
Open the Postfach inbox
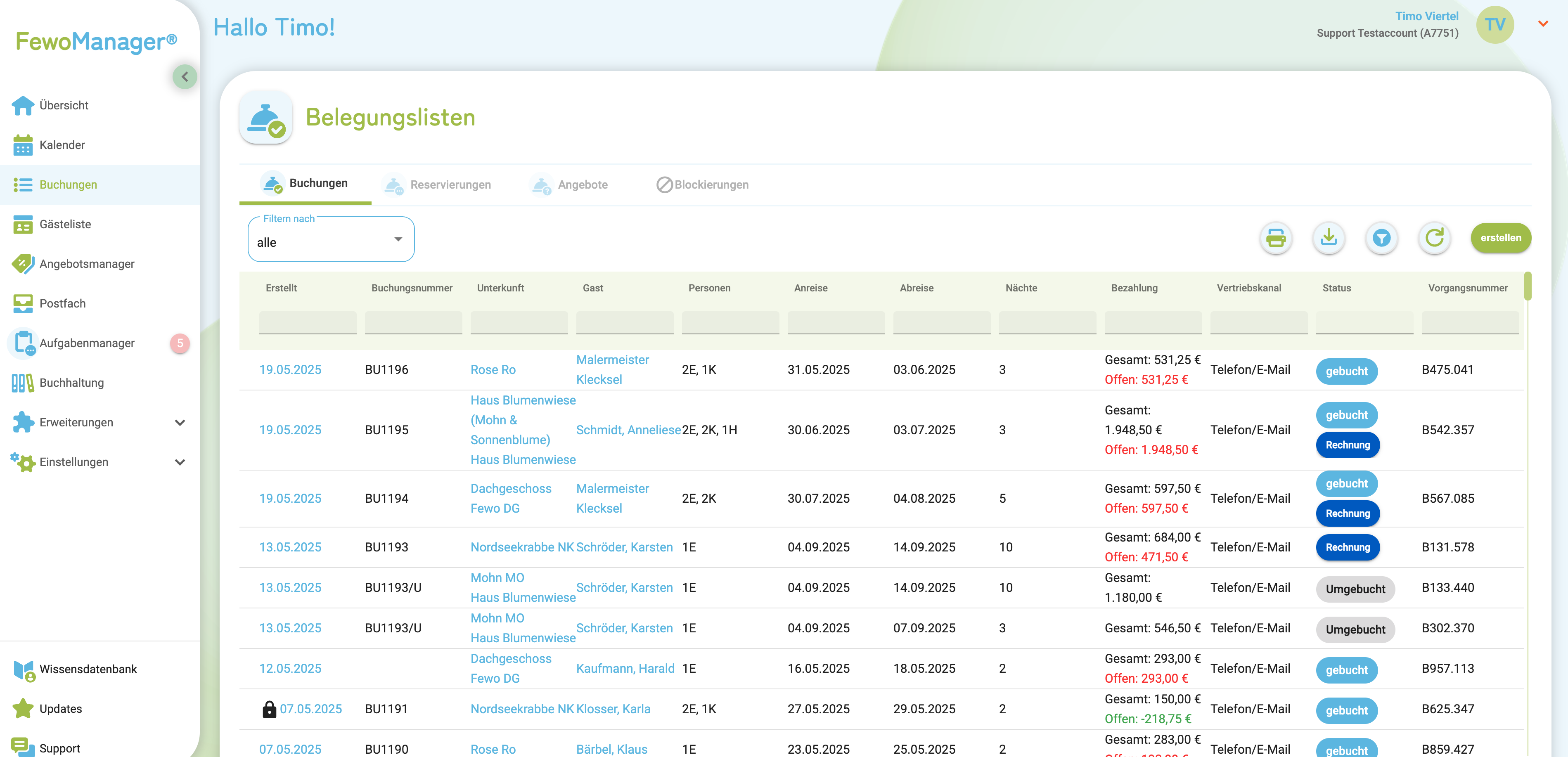[x=63, y=303]
